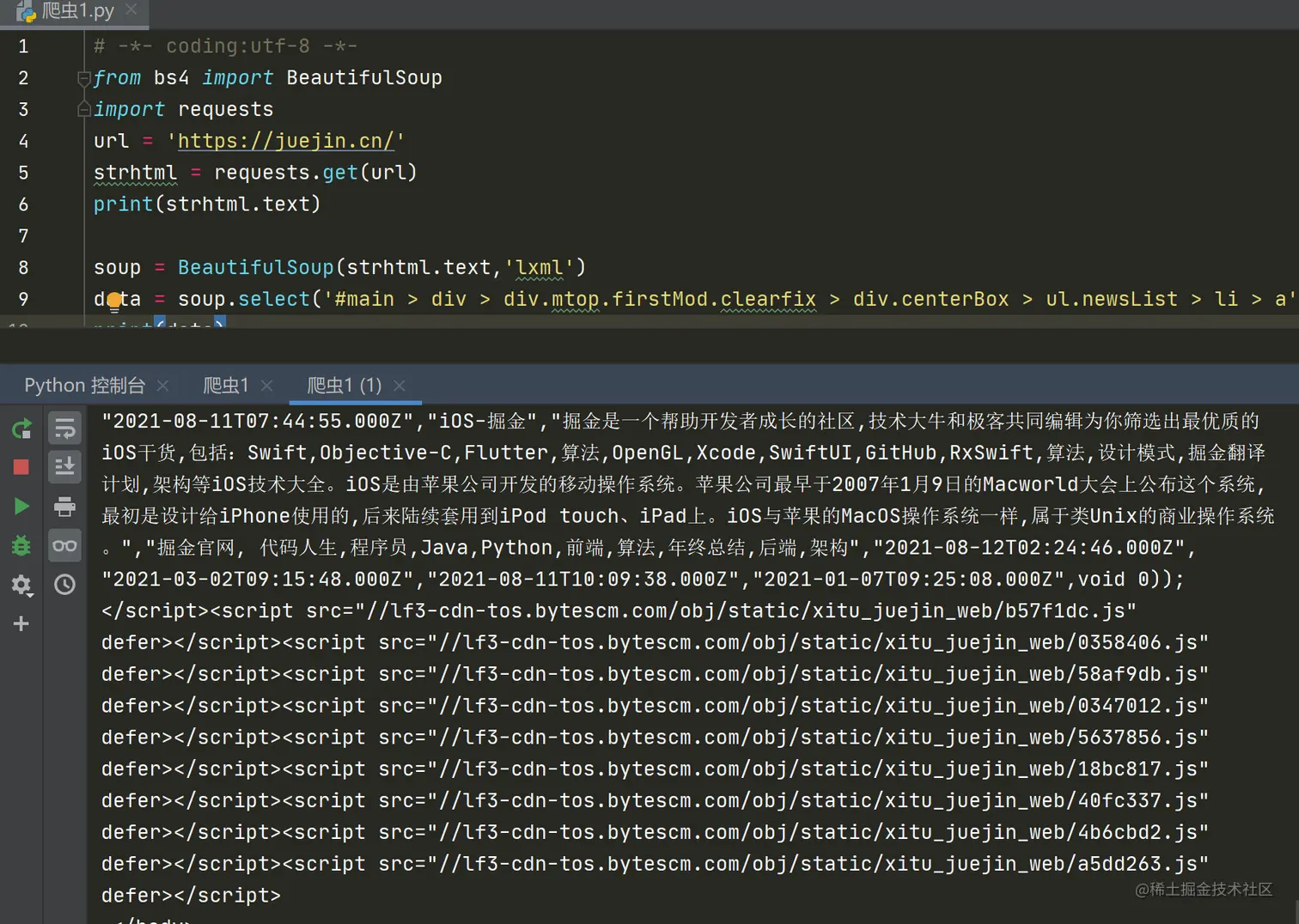Click '18bc817.js' script path in output
1299x924 pixels.
tap(1137, 769)
